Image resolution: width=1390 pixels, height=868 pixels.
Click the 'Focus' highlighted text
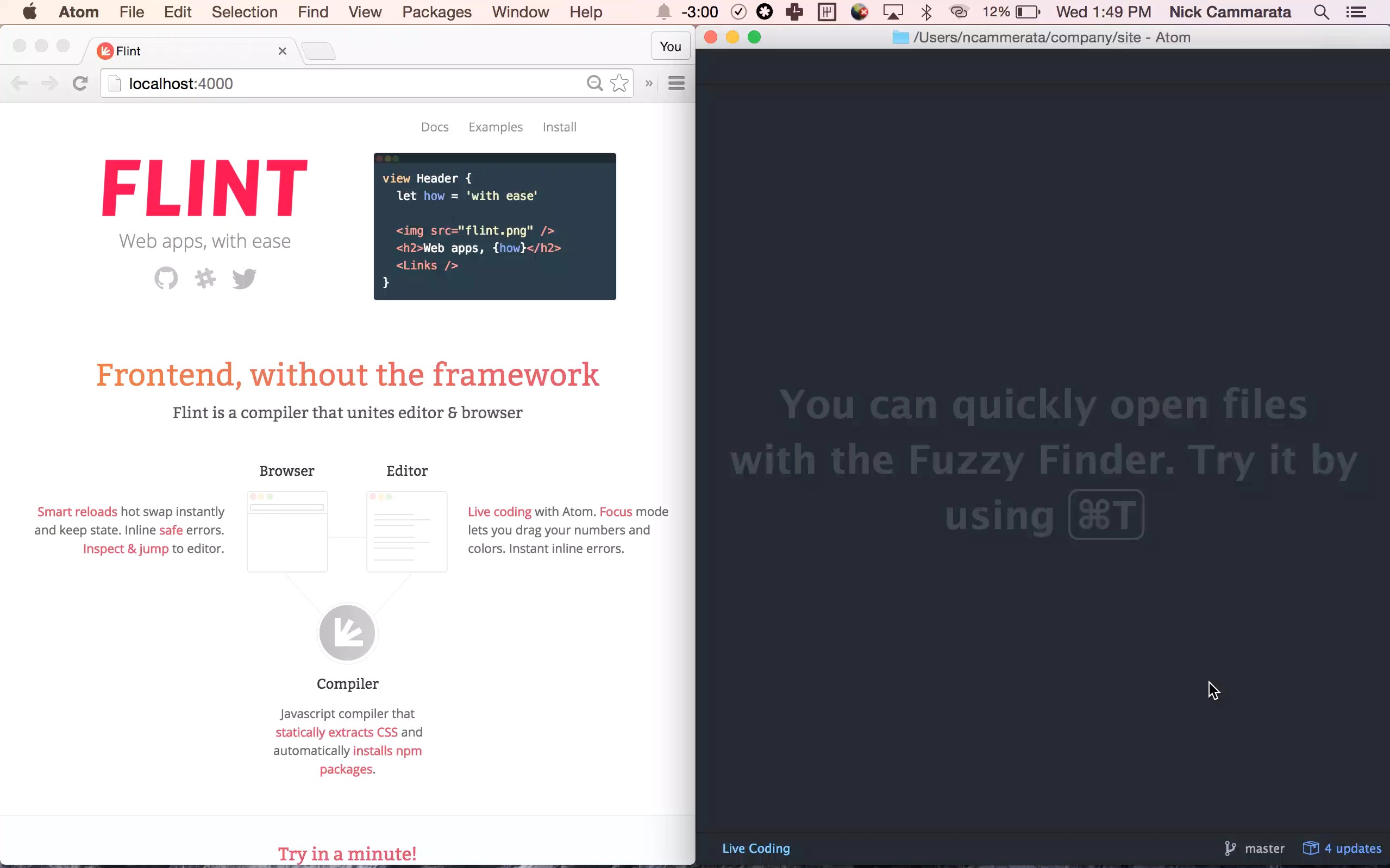[616, 512]
